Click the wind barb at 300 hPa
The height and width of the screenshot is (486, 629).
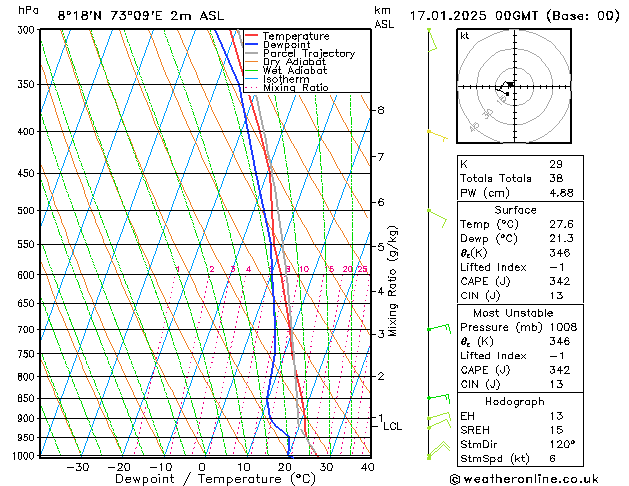pyautogui.click(x=432, y=40)
